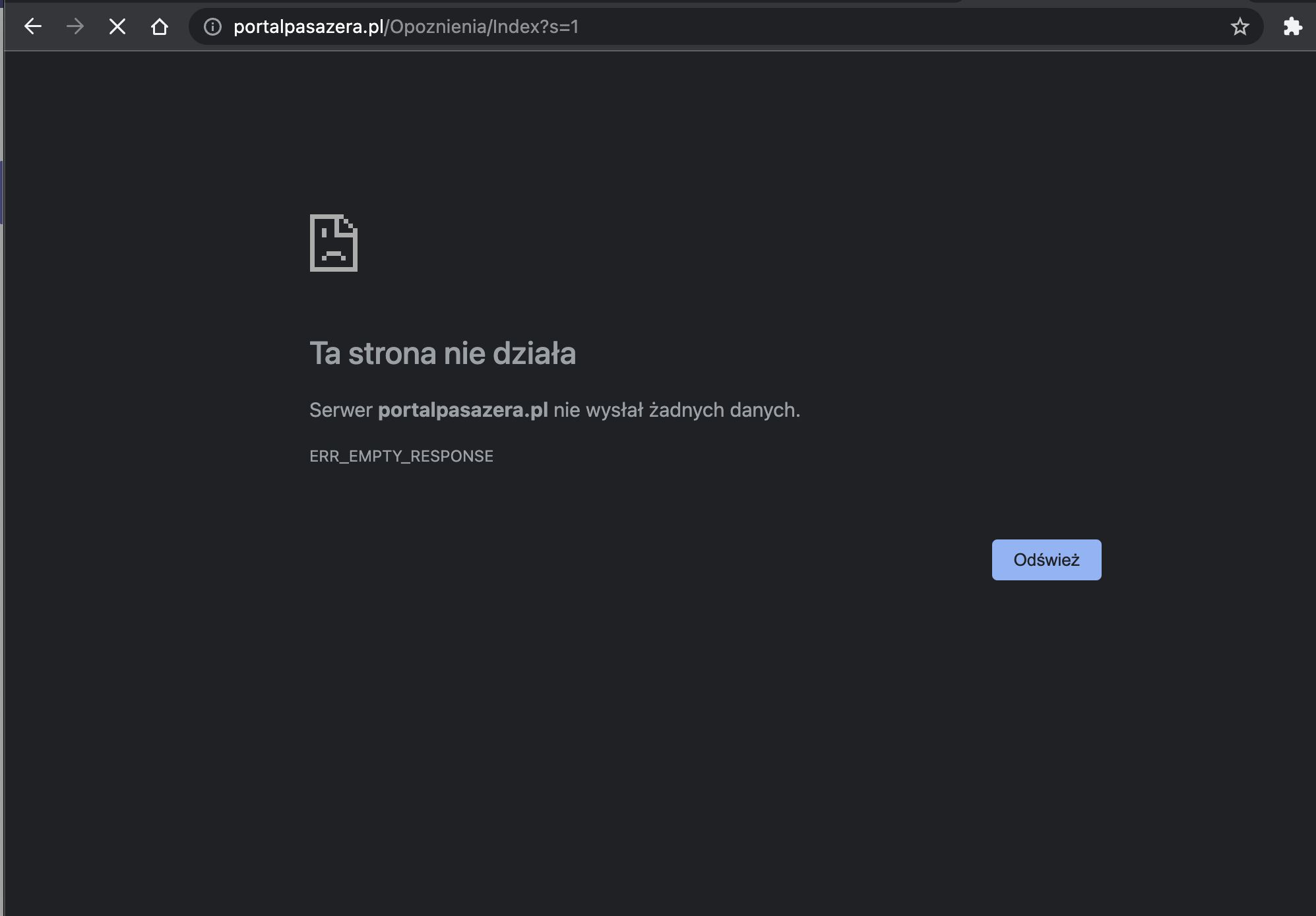Toggle site permissions via the info badge
Image resolution: width=1316 pixels, height=916 pixels.
click(x=211, y=26)
